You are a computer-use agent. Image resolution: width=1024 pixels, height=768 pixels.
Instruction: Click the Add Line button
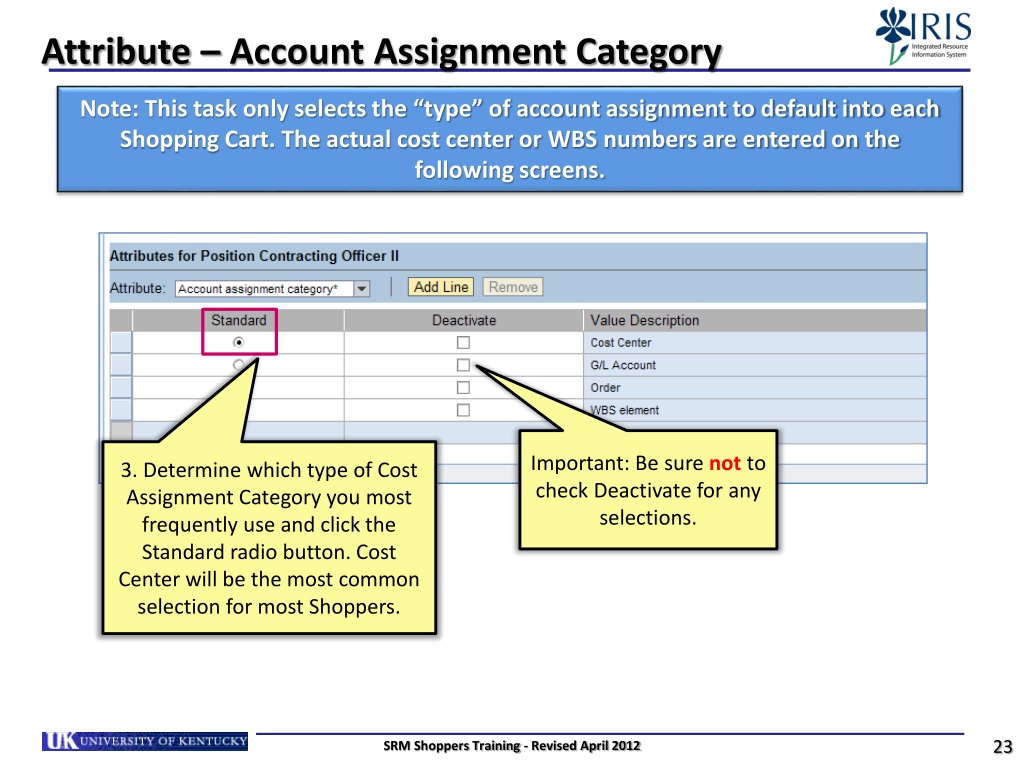point(440,286)
